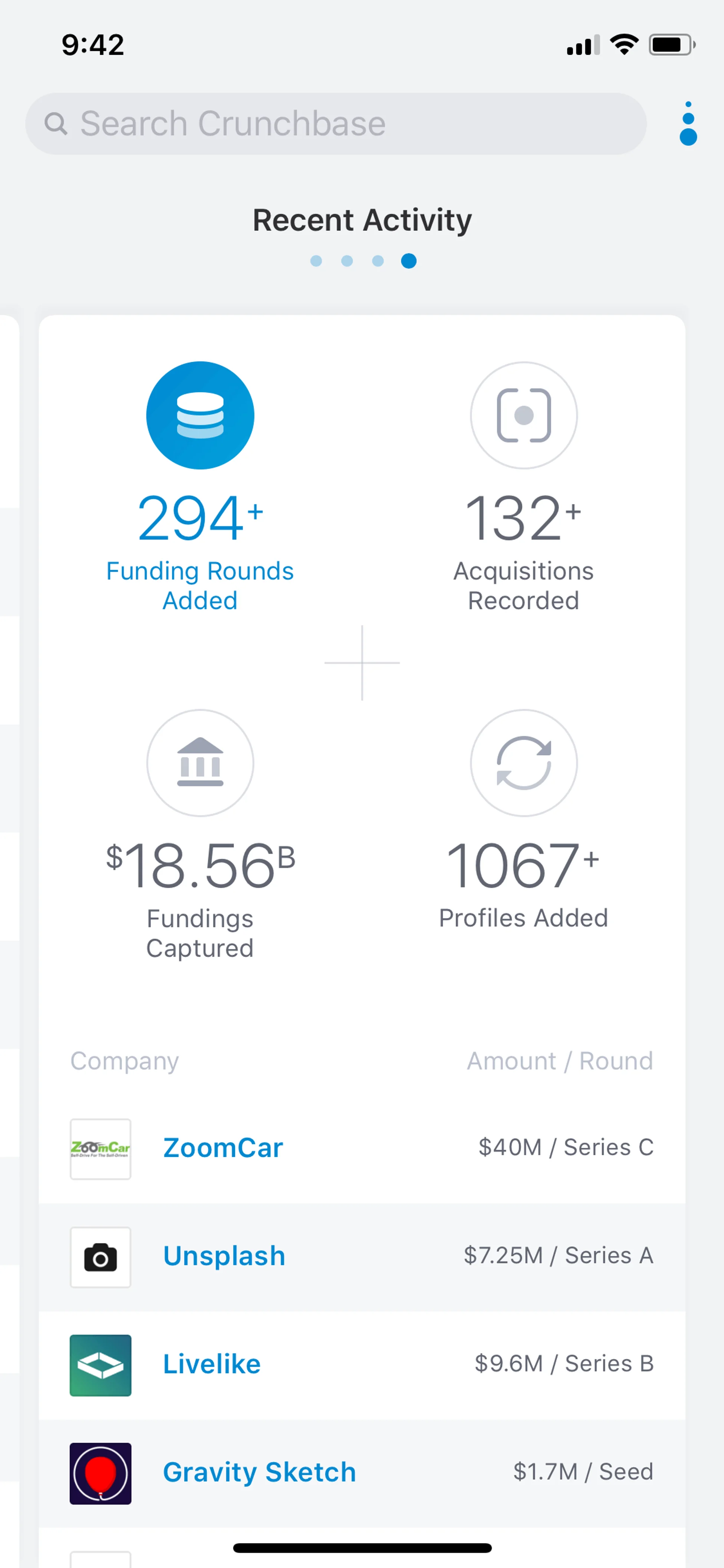Image resolution: width=724 pixels, height=1568 pixels.
Task: Go to the second Recent Activity page dot
Action: tap(347, 261)
